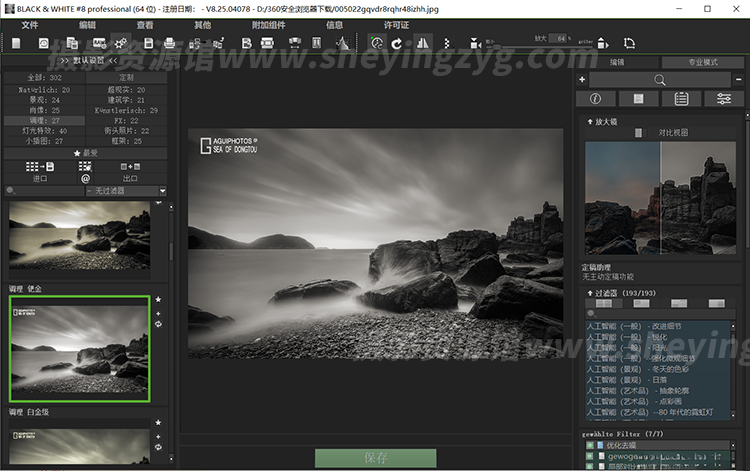
Task: Click the crop/rotate icon at toolbar right
Action: click(x=629, y=43)
